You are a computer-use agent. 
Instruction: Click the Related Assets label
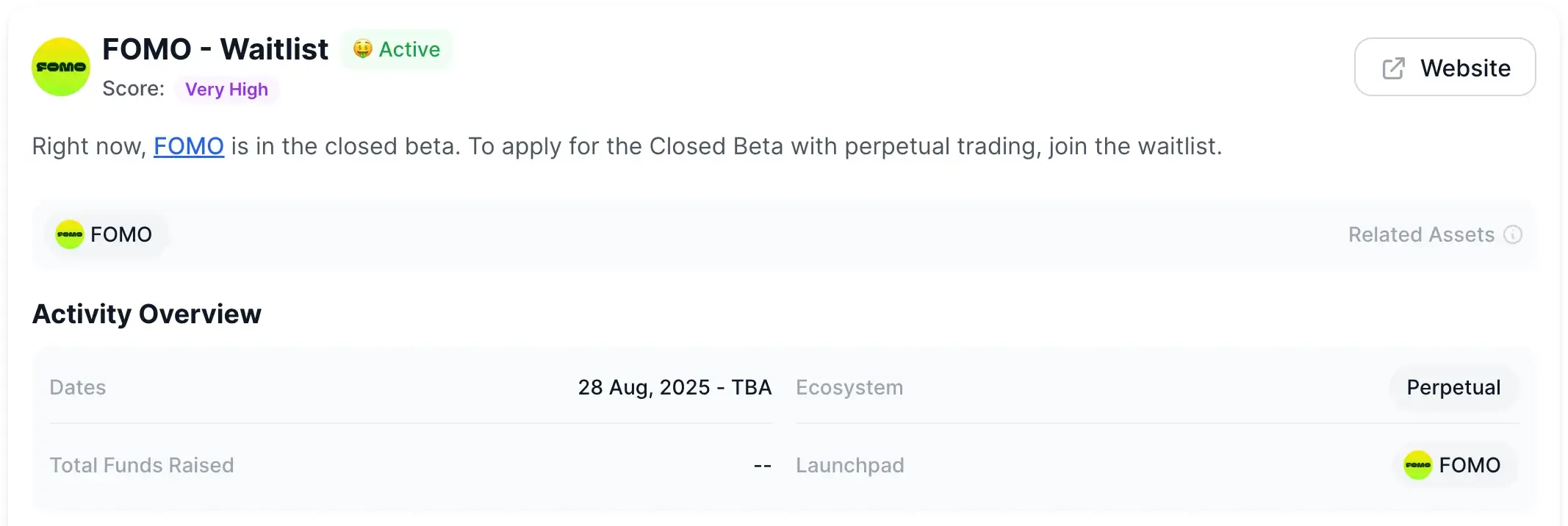(1421, 234)
